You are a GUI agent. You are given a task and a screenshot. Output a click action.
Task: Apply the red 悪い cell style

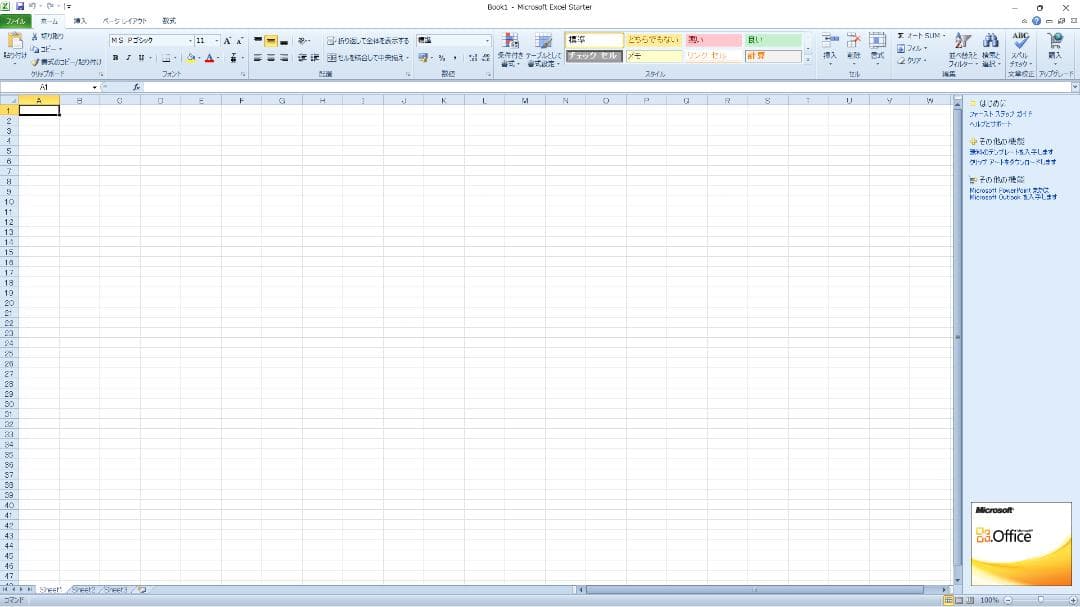[x=713, y=40]
